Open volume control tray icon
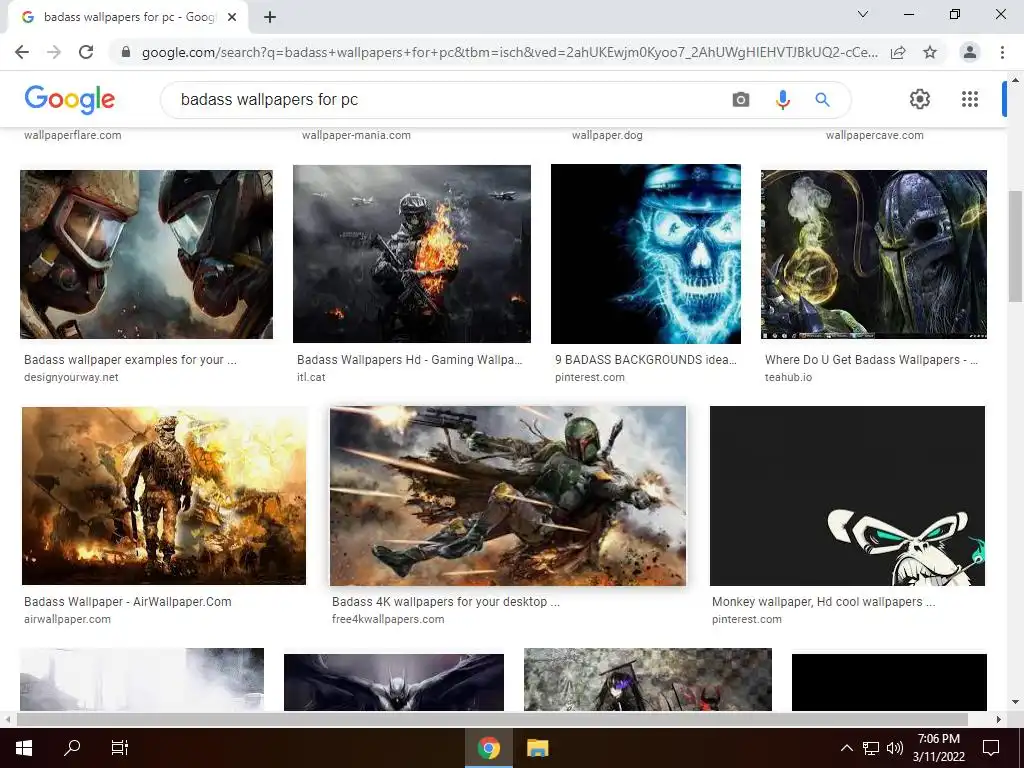Viewport: 1024px width, 768px height. [x=895, y=748]
